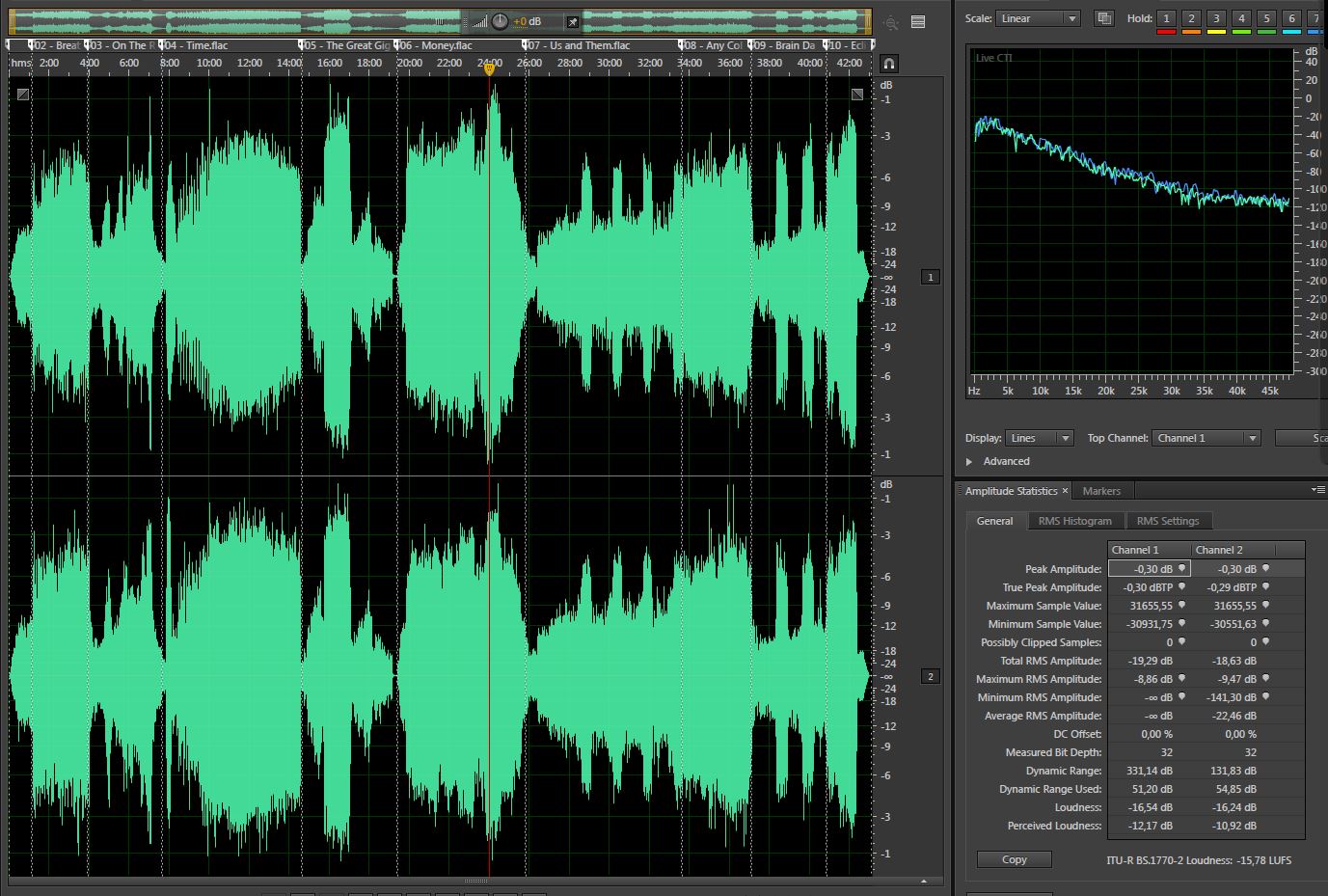Open the Amplitude Statistics panel menu
Screen dimensions: 1328x896
(1318, 491)
